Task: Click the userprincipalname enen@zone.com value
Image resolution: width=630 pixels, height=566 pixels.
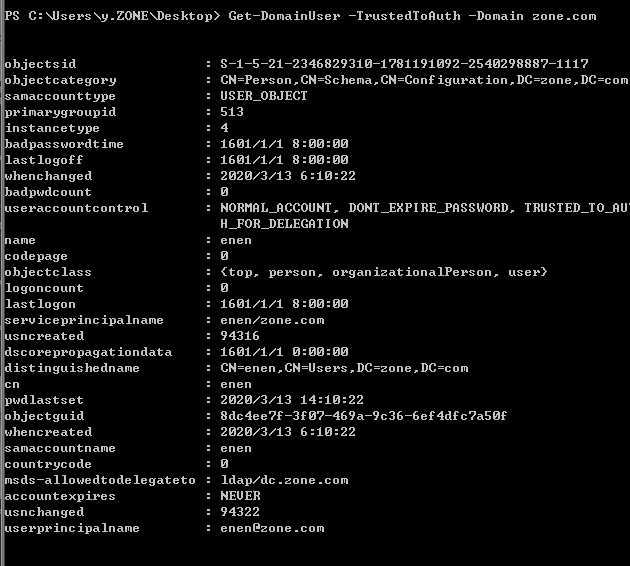Action: point(272,528)
